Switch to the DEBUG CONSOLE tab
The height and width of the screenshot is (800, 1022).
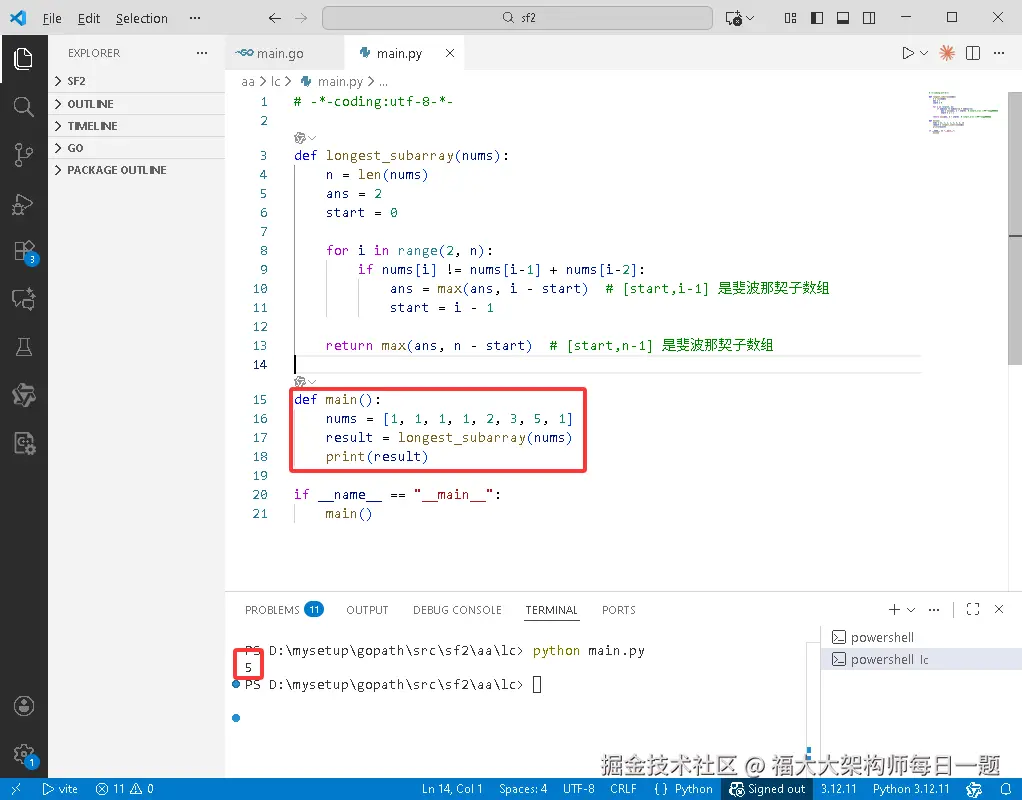point(457,610)
